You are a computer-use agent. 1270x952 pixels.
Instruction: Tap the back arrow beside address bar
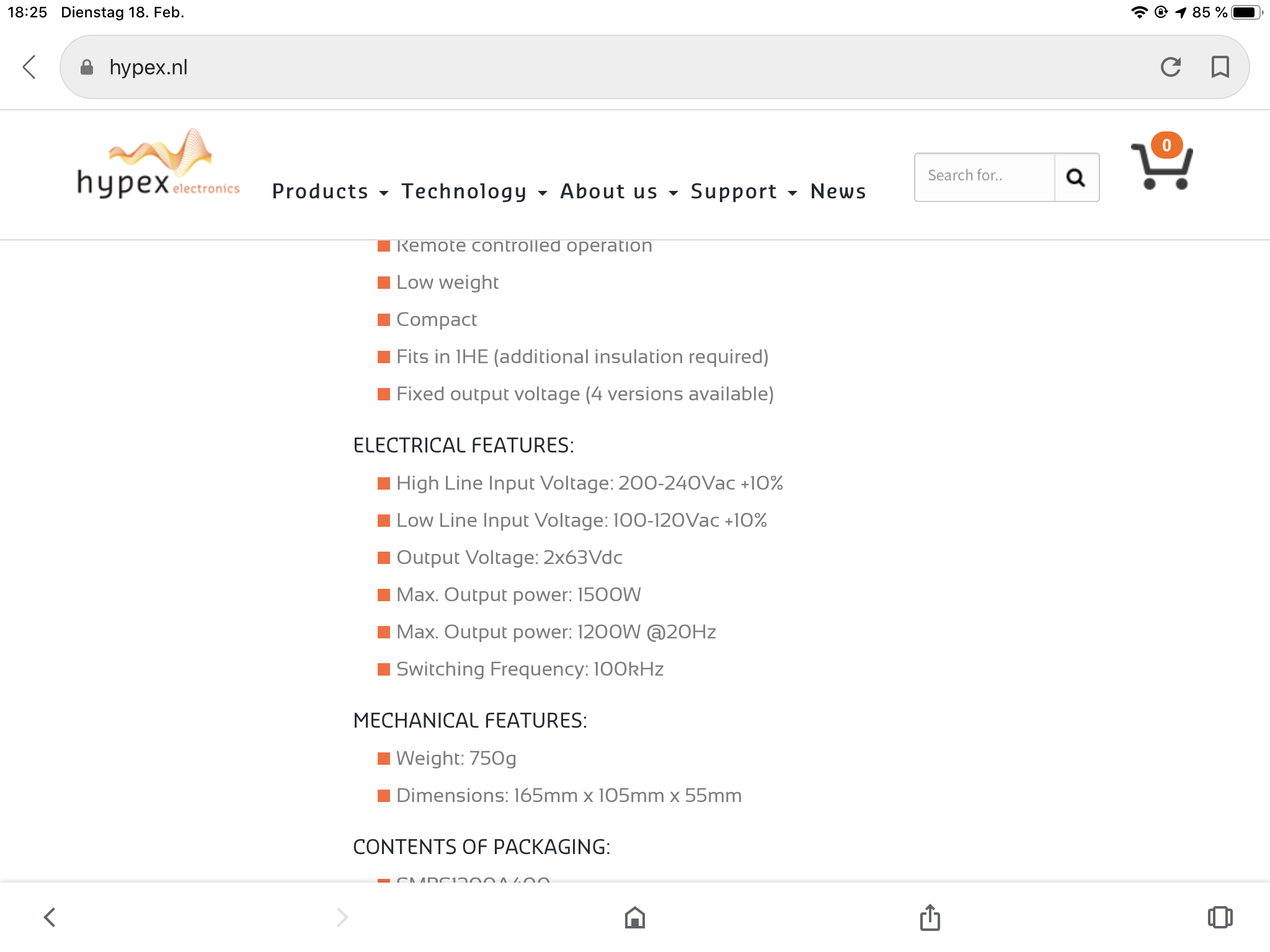coord(29,67)
